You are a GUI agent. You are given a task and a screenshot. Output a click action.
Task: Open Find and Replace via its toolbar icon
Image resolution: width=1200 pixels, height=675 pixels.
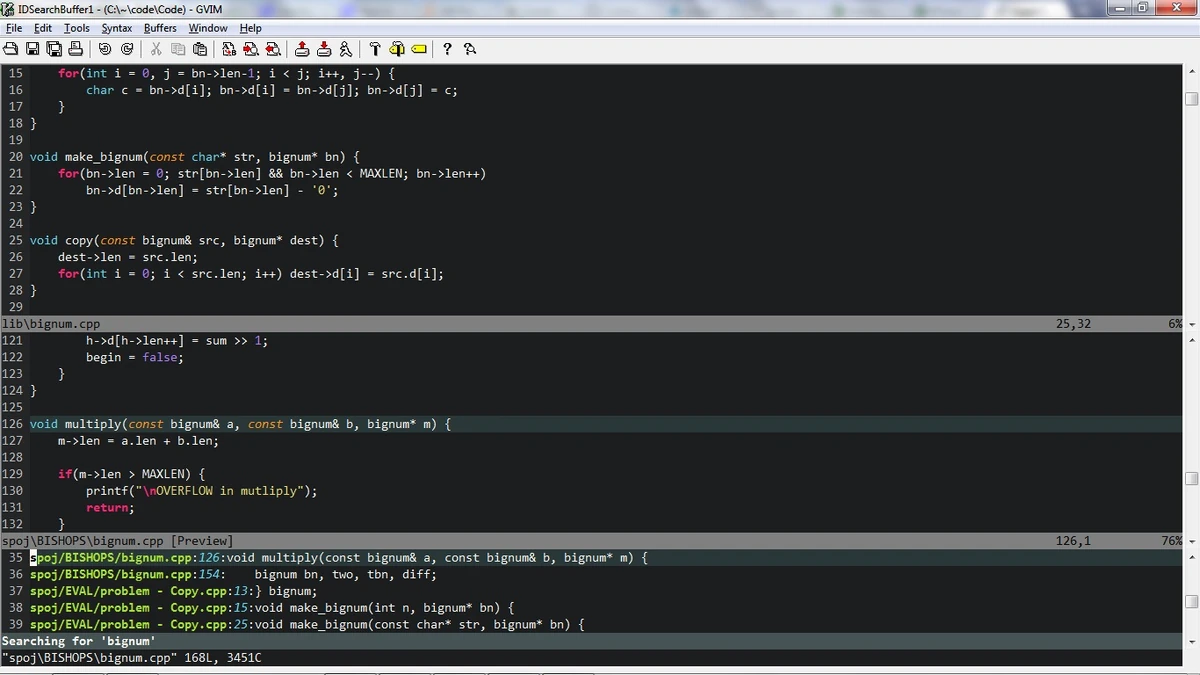[230, 49]
